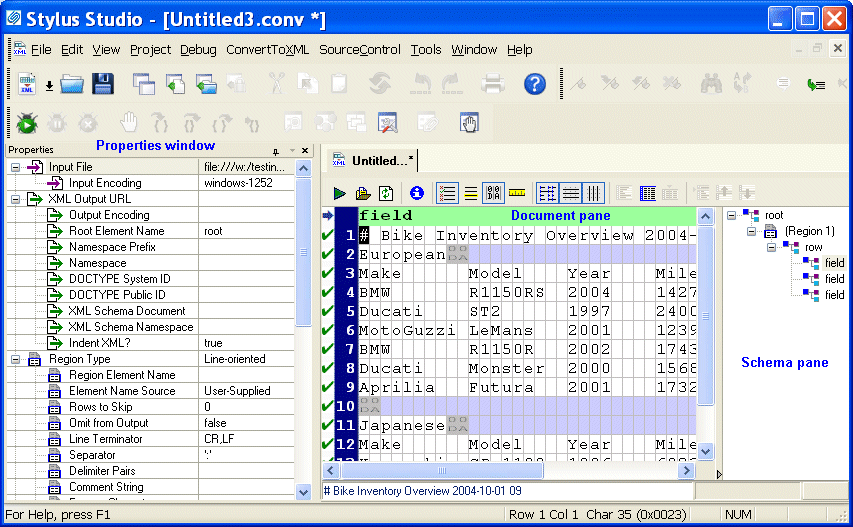Image resolution: width=853 pixels, height=527 pixels.
Task: Collapse the XML Output URL property group
Action: pyautogui.click(x=16, y=199)
